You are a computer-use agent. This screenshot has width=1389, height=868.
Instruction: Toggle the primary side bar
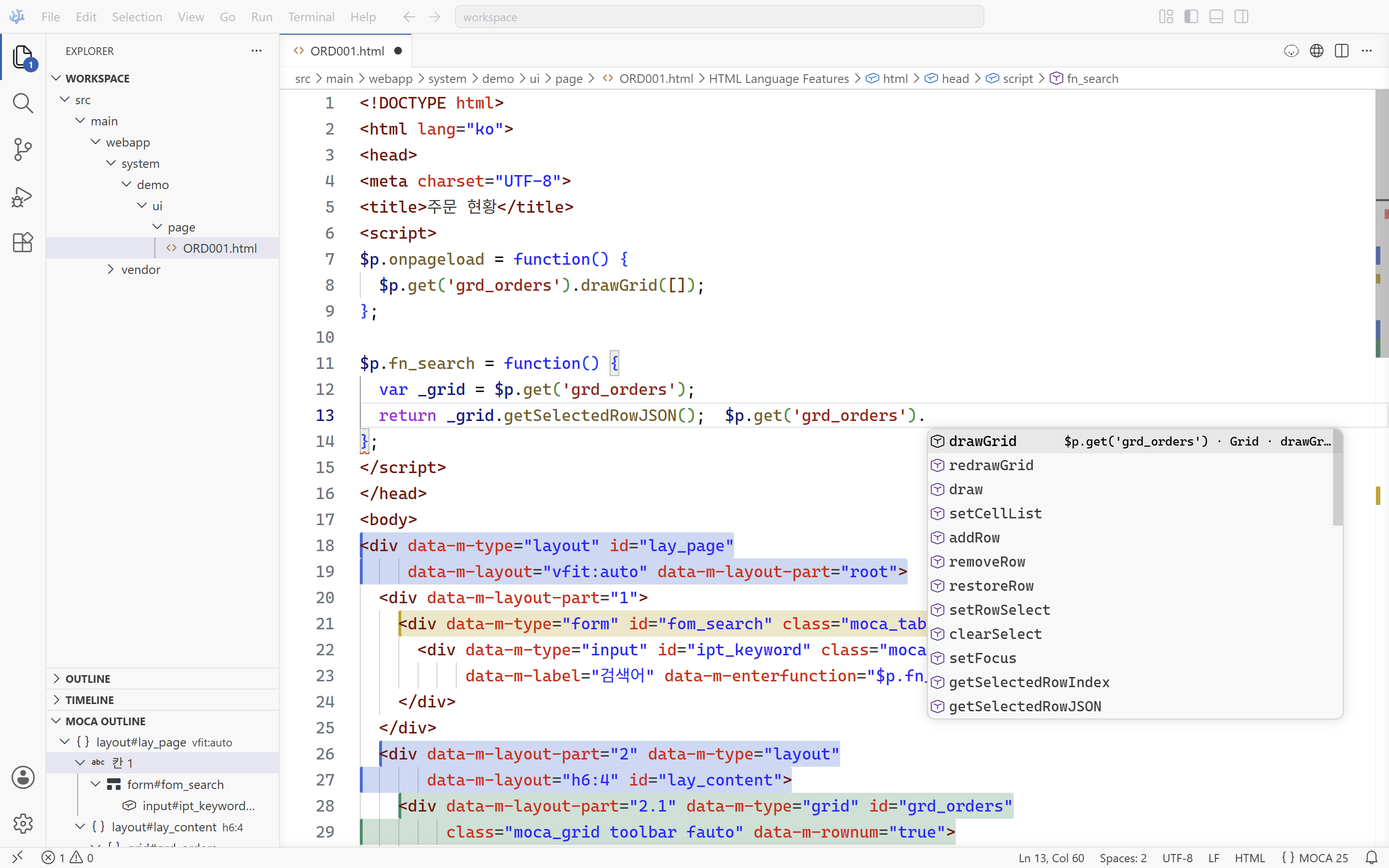pos(1191,17)
